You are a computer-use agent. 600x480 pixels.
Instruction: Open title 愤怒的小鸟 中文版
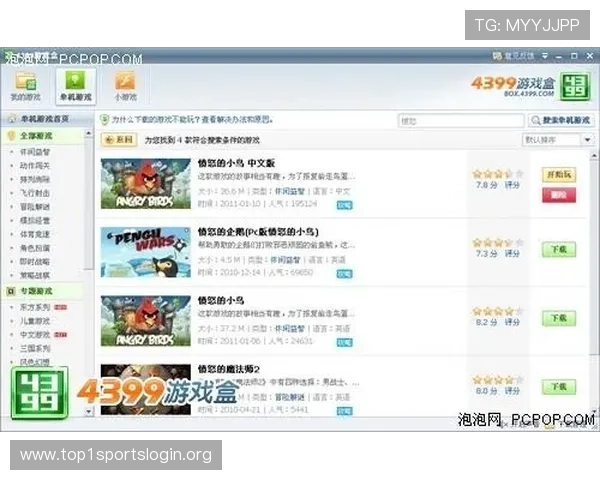pyautogui.click(x=236, y=163)
